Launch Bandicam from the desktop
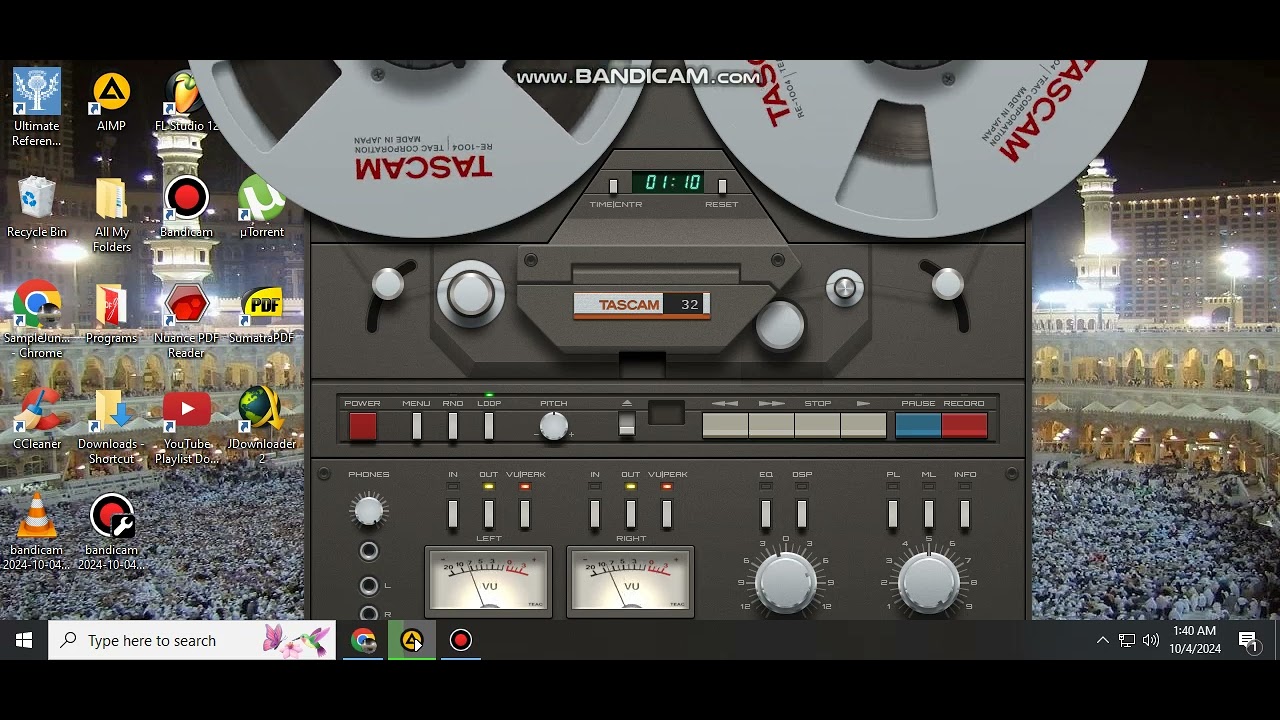 [x=186, y=207]
